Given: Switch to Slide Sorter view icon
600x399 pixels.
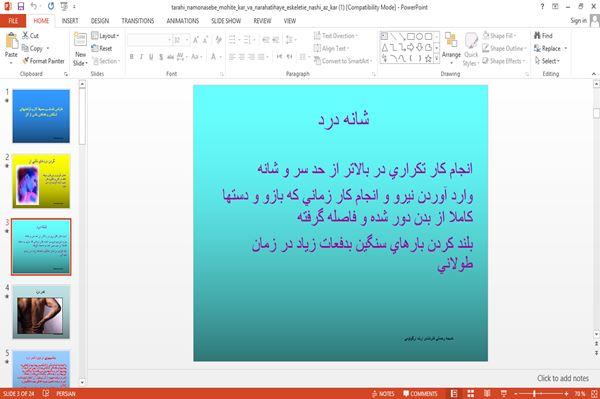Looking at the screenshot, I should (471, 394).
